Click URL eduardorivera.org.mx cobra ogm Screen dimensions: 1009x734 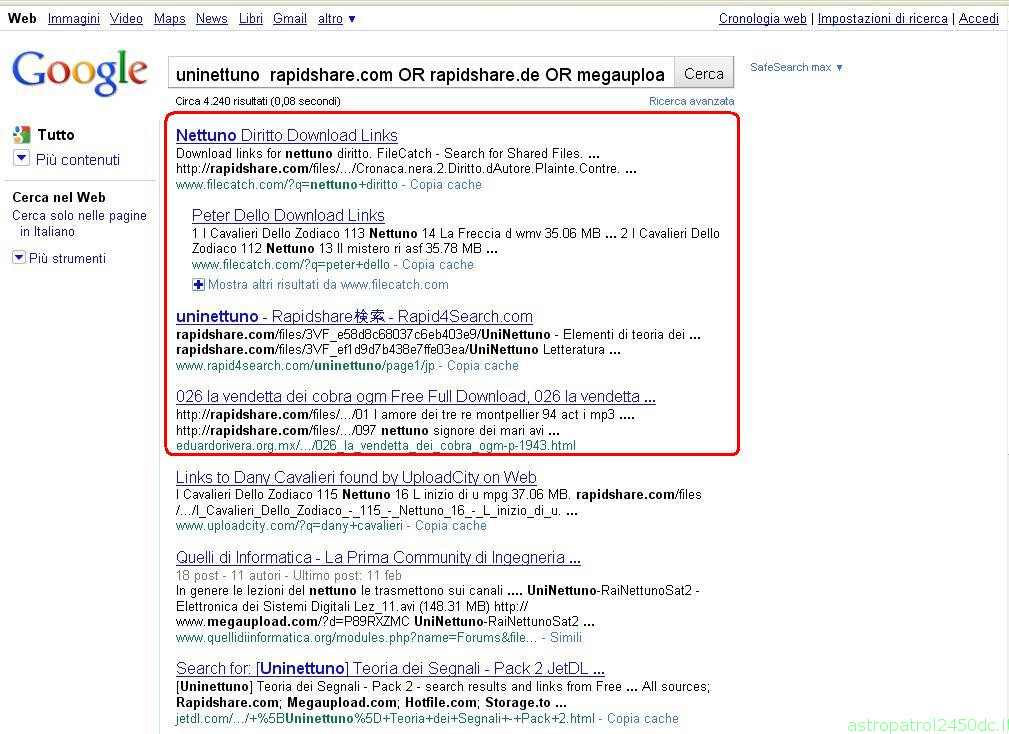(x=376, y=445)
